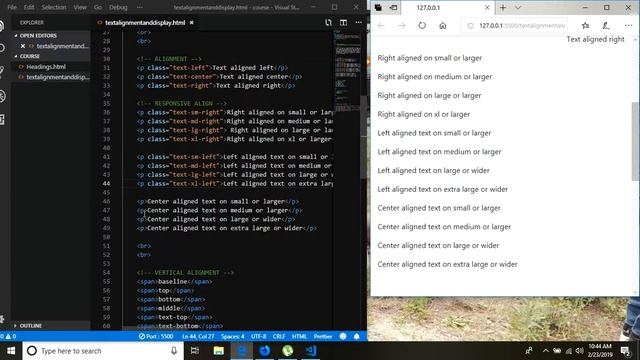Click the site info icon in address bar

470,25
